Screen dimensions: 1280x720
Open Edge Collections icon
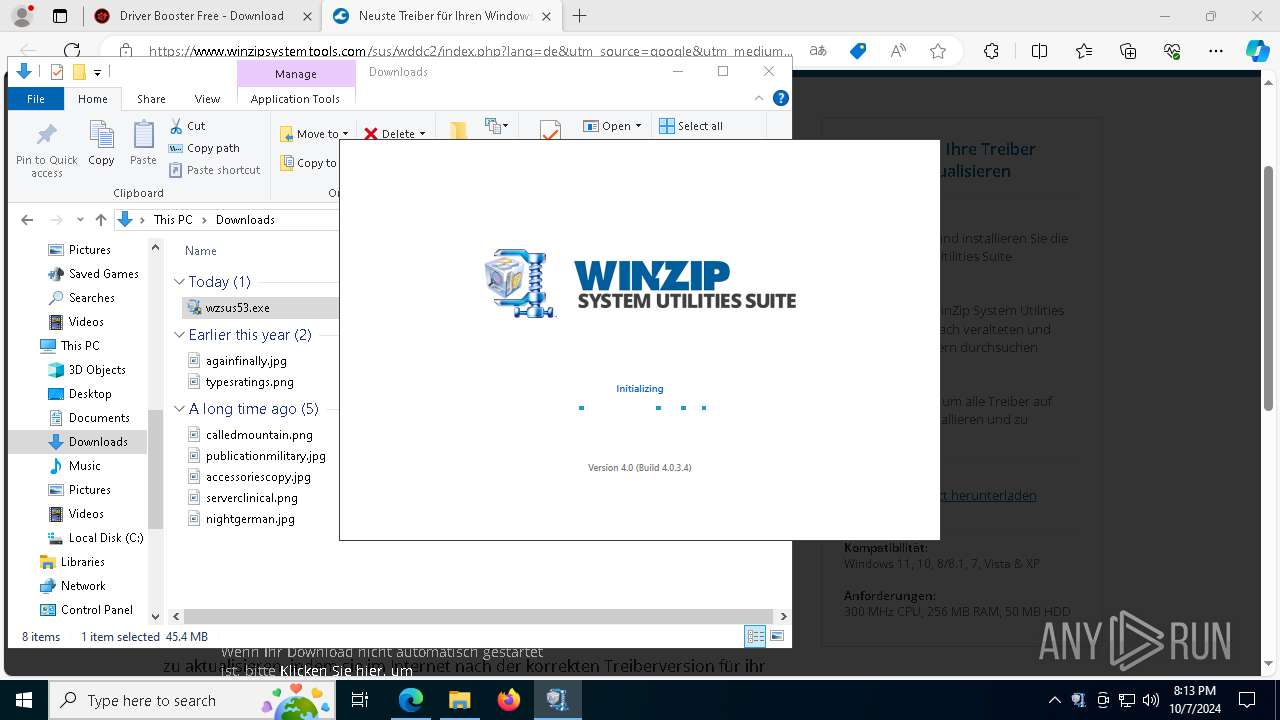click(x=1128, y=51)
